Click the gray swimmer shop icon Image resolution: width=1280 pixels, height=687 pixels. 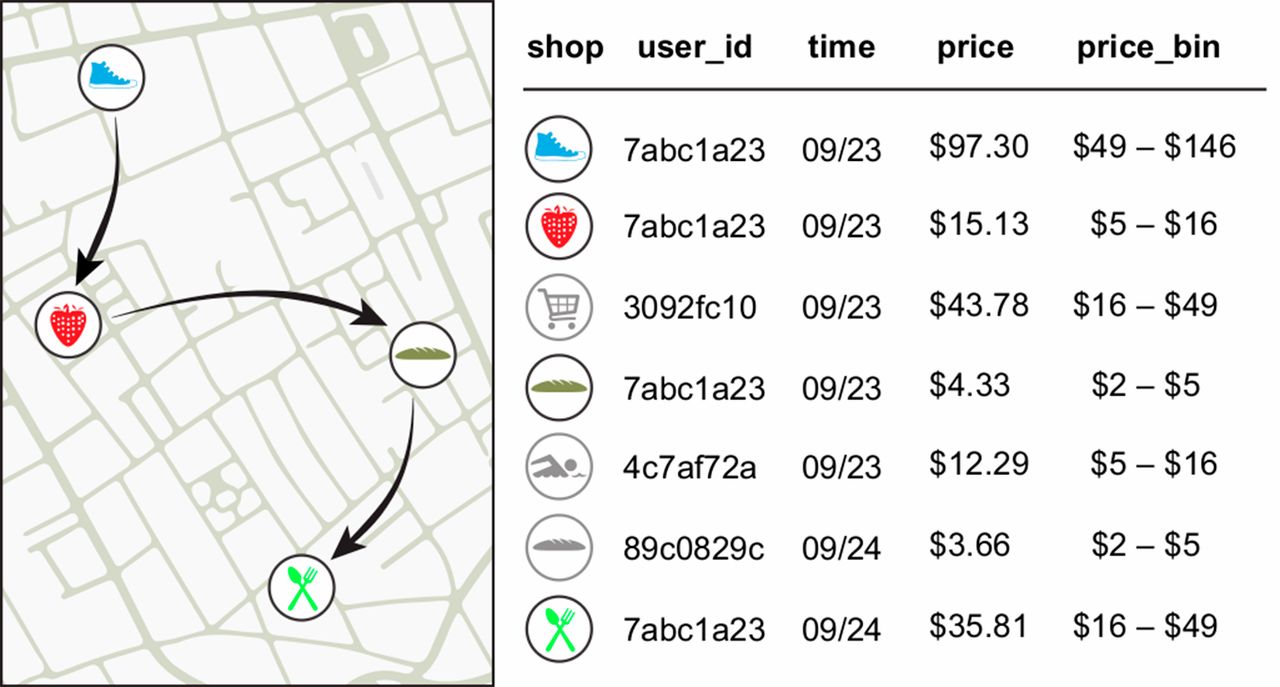559,466
